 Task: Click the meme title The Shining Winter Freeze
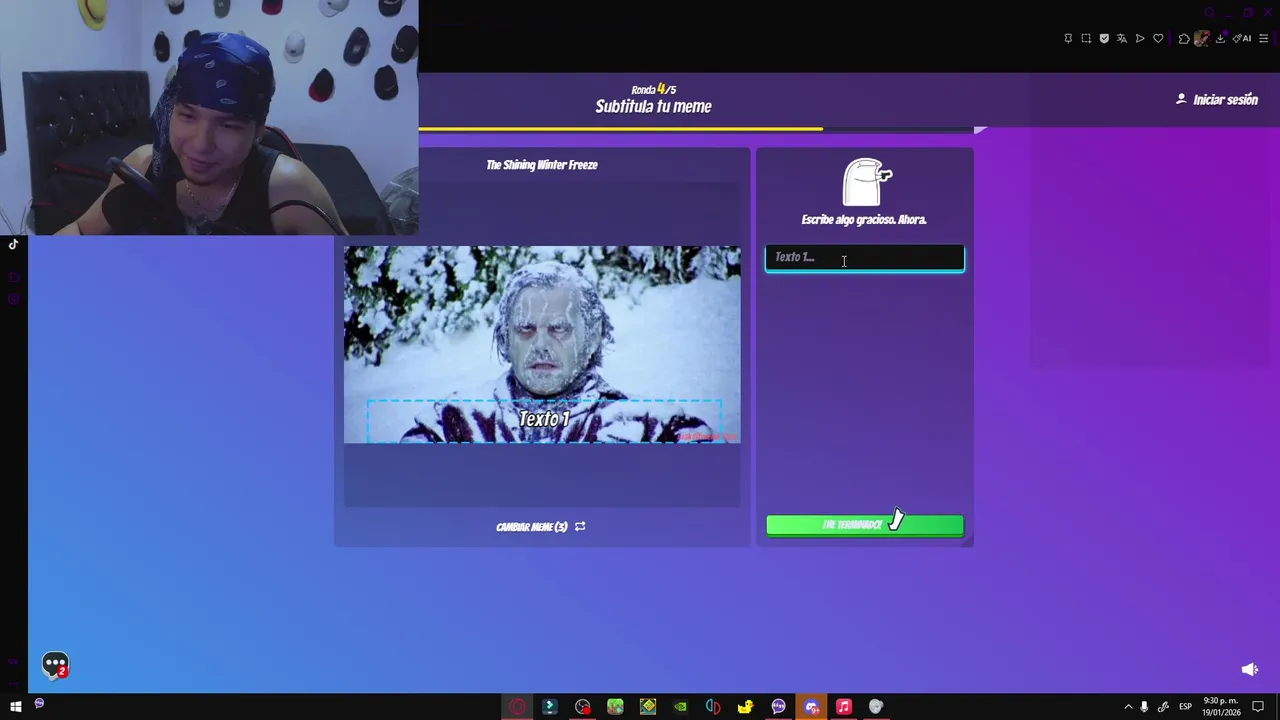point(542,165)
